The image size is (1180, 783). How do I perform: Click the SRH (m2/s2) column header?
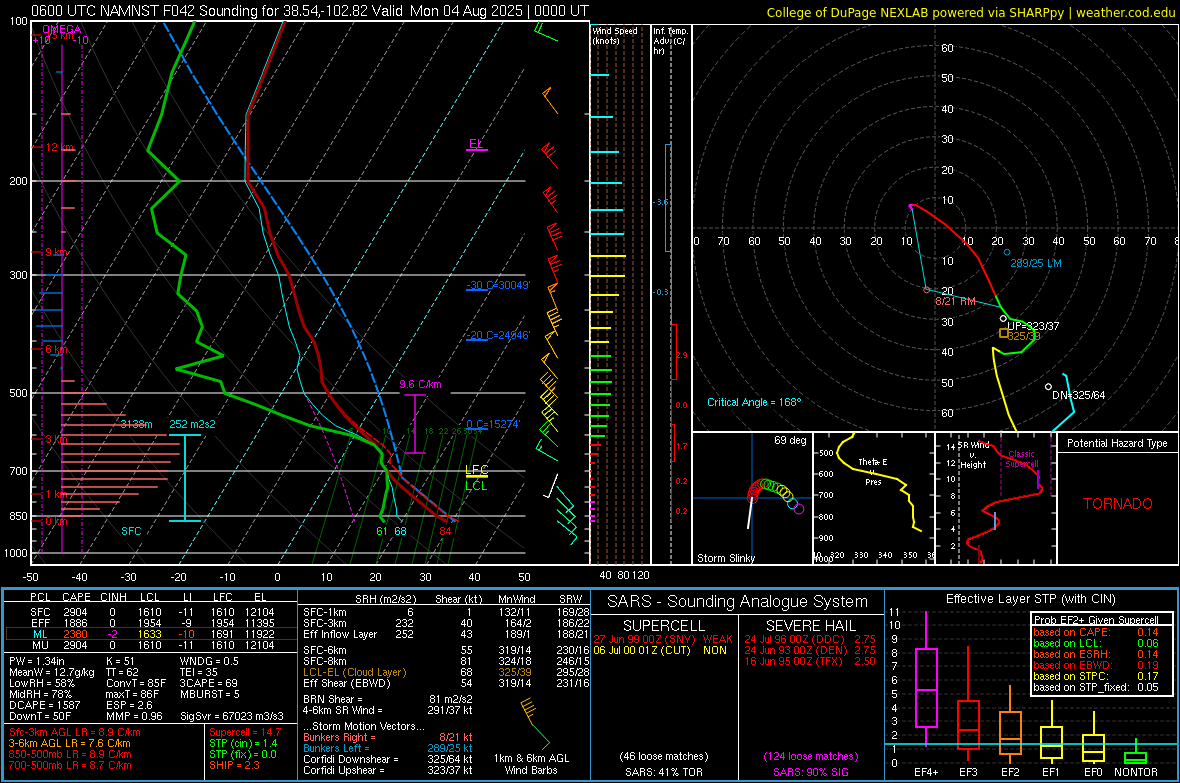click(385, 599)
